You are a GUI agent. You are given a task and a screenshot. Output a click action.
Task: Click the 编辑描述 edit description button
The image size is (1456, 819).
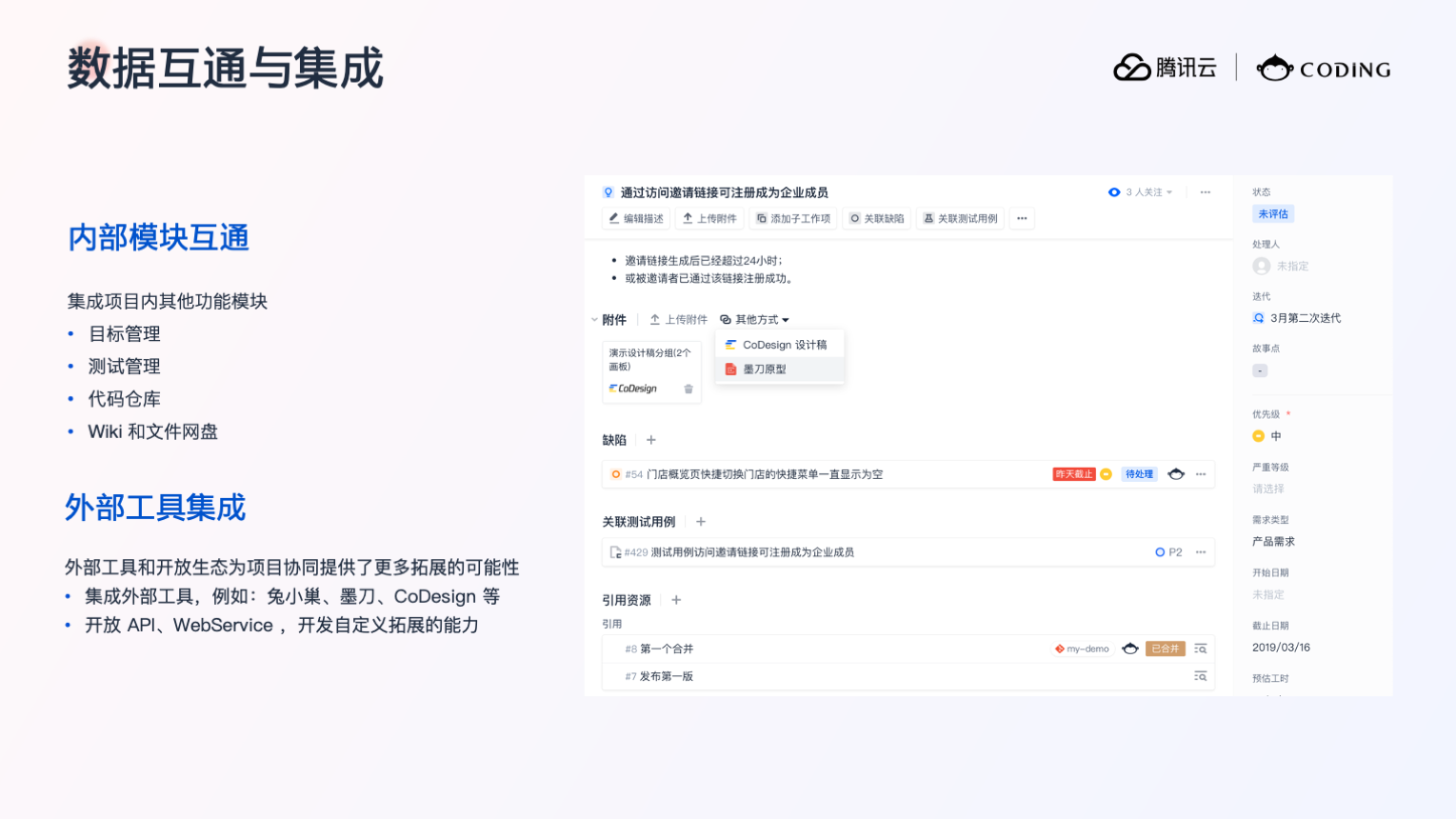click(x=636, y=219)
